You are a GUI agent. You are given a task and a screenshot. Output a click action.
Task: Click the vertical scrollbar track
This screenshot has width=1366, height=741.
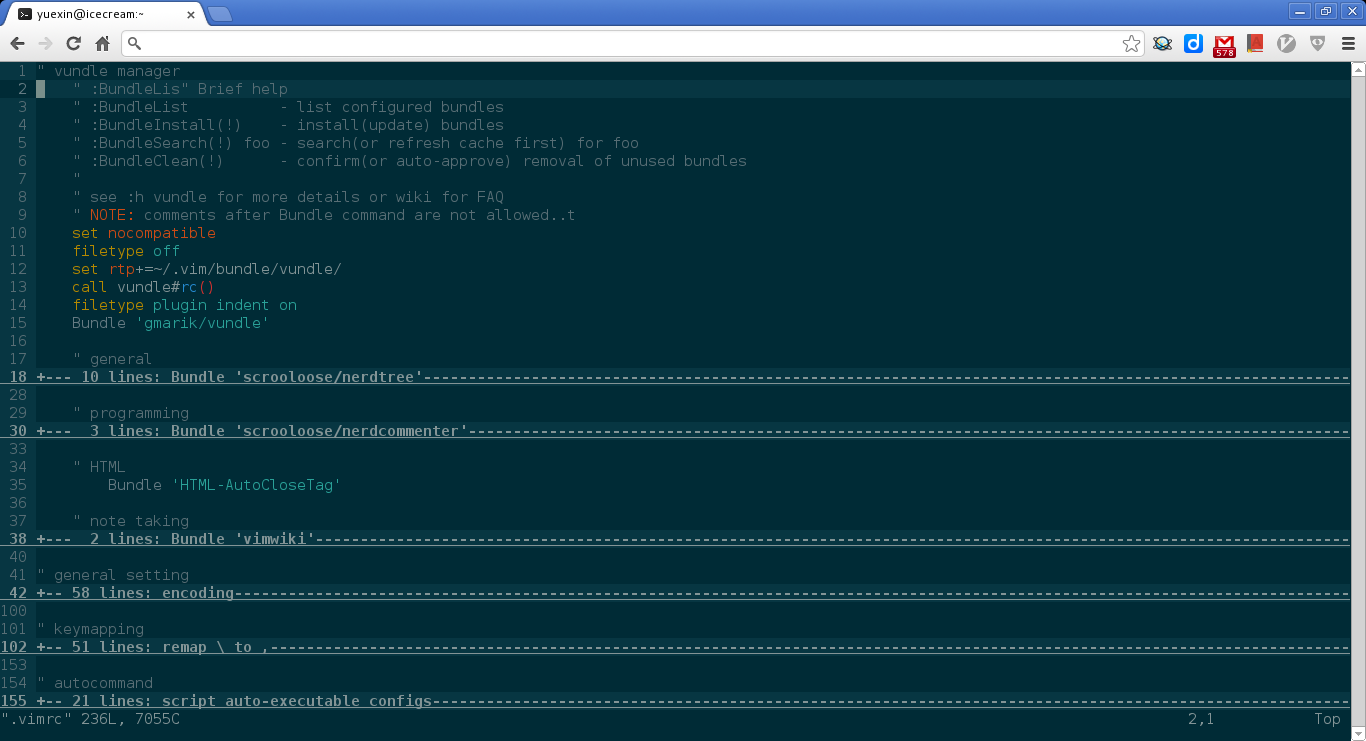point(1358,400)
